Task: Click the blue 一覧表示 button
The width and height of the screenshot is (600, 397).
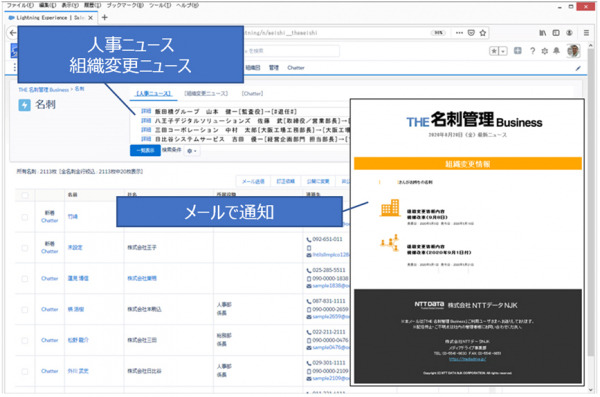Action: coord(145,150)
